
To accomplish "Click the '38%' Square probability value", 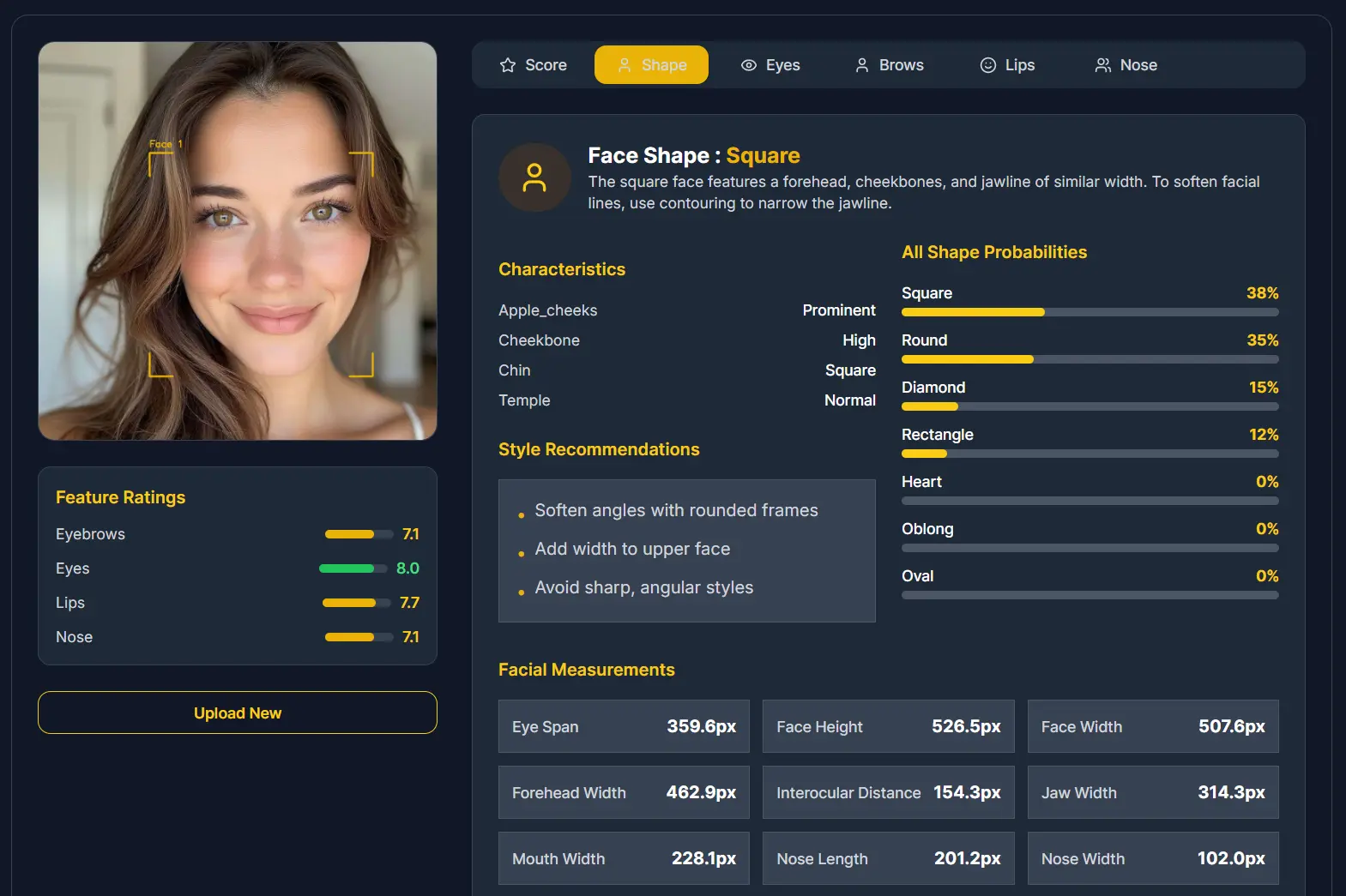I will [x=1262, y=293].
